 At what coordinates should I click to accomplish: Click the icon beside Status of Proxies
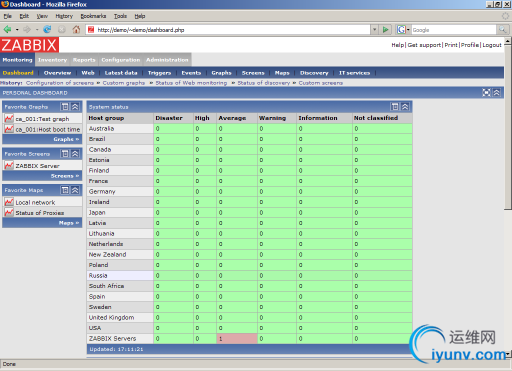pos(9,212)
